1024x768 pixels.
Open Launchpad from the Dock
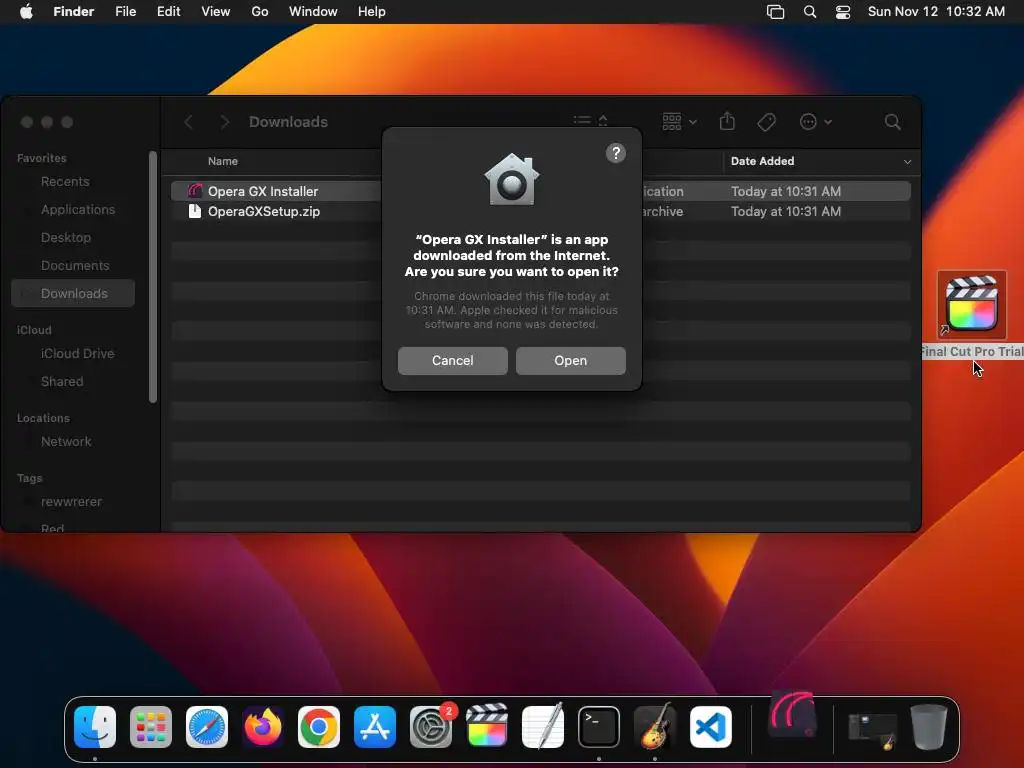click(151, 727)
